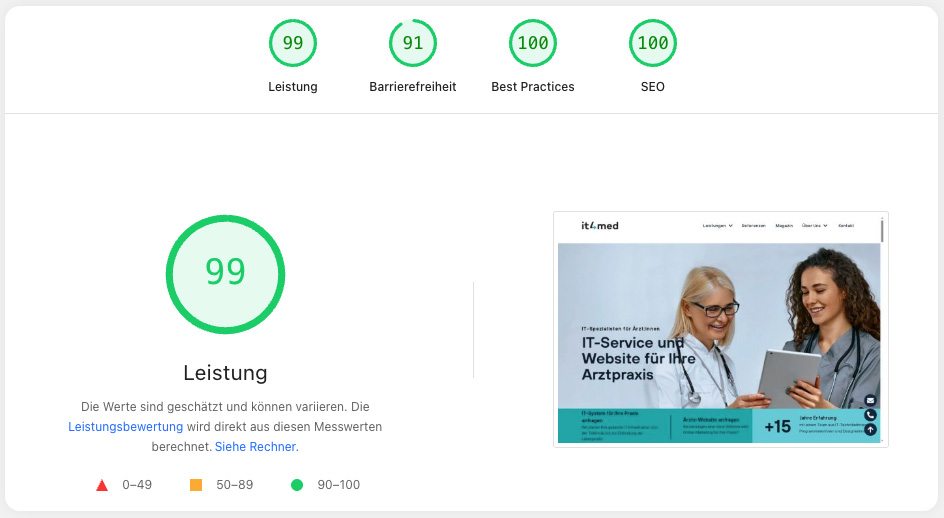Image resolution: width=944 pixels, height=518 pixels.
Task: Open the Leistungsbewertung link
Action: (x=125, y=426)
